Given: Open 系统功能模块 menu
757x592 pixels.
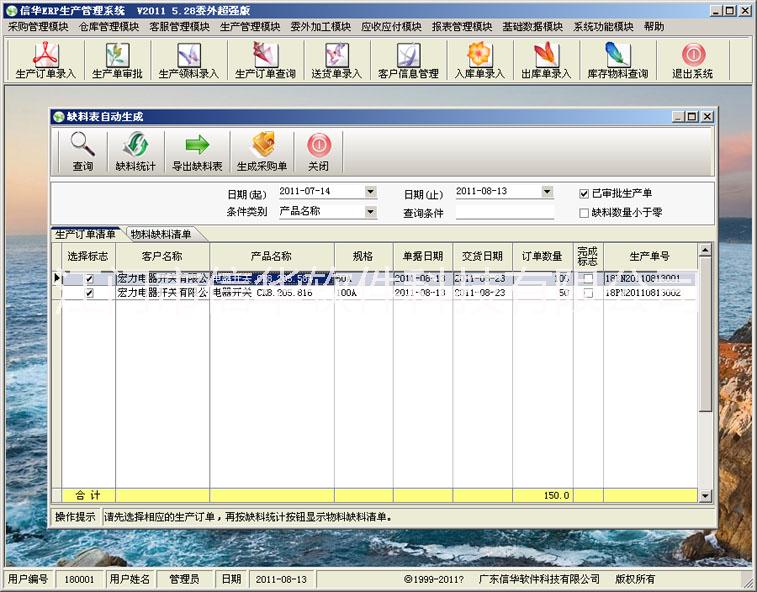Looking at the screenshot, I should (x=603, y=27).
